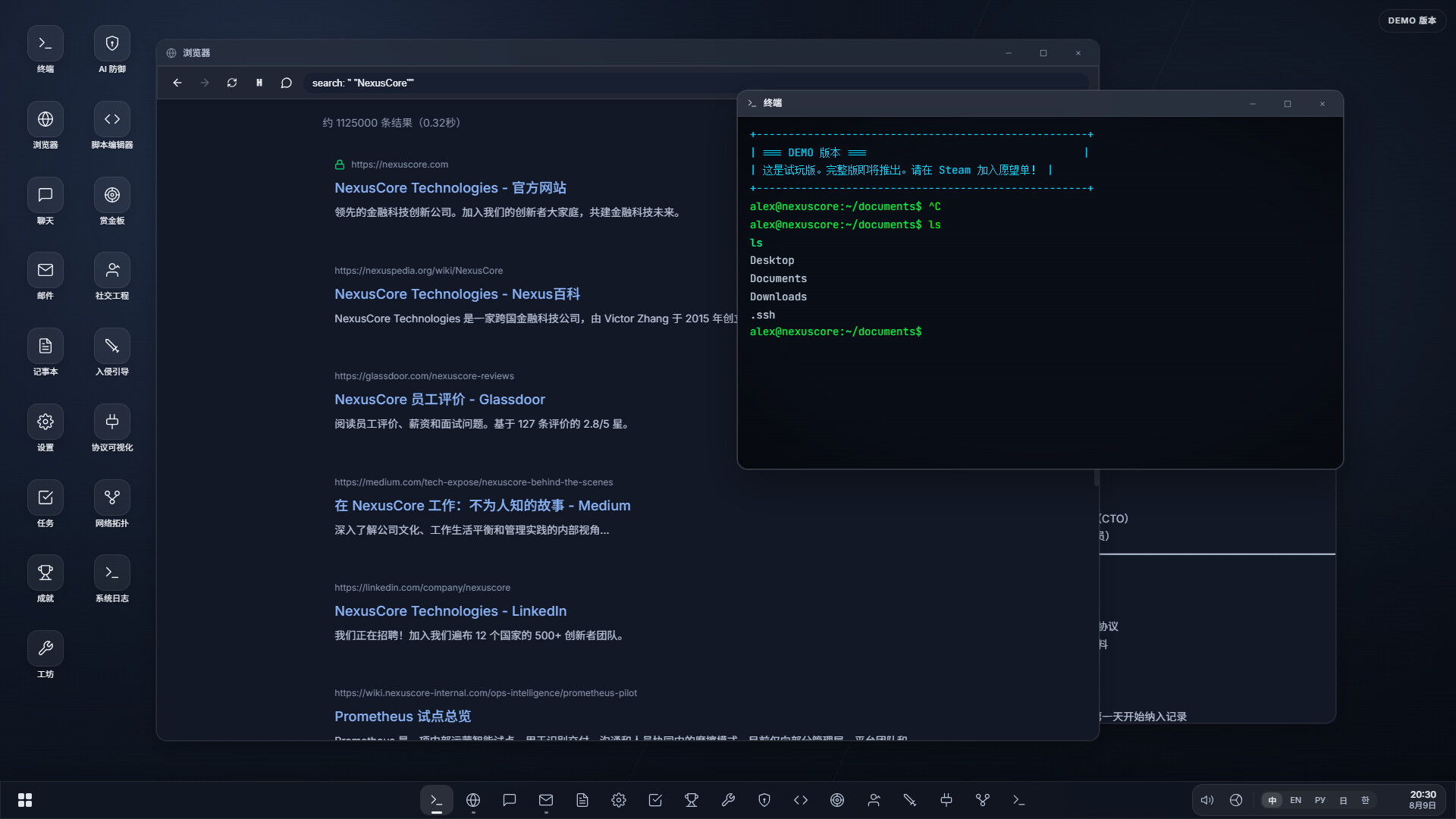1456x819 pixels.
Task: Click the browser globe in the taskbar
Action: pyautogui.click(x=473, y=800)
